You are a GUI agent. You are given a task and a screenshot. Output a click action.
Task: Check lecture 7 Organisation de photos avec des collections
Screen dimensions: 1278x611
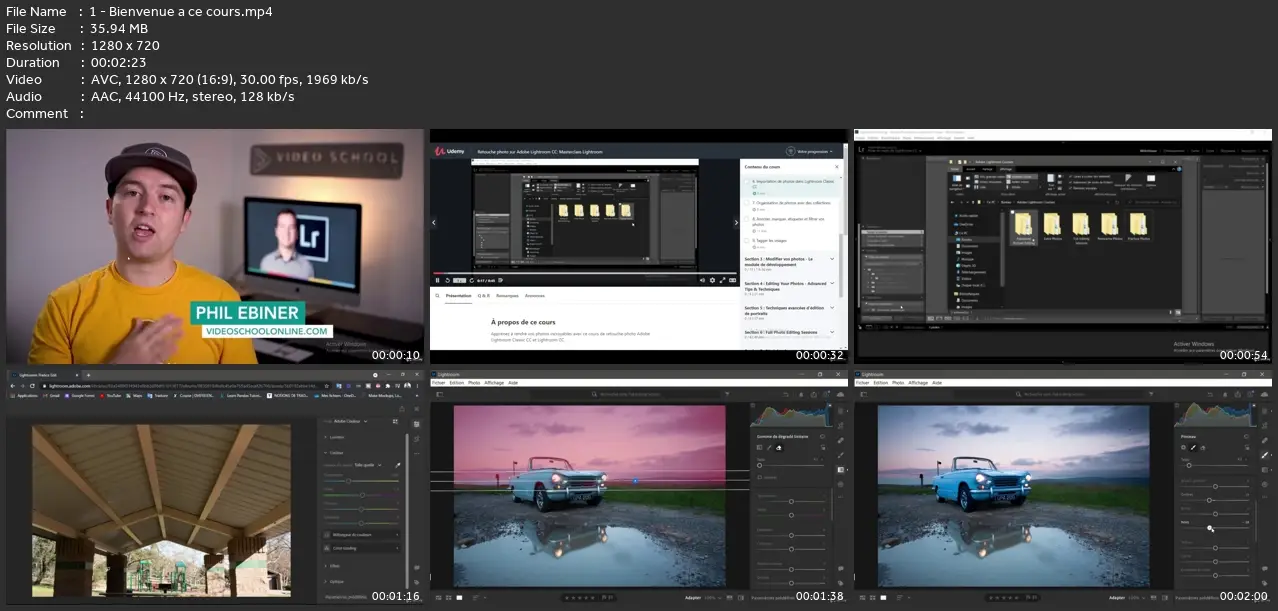[x=748, y=202]
